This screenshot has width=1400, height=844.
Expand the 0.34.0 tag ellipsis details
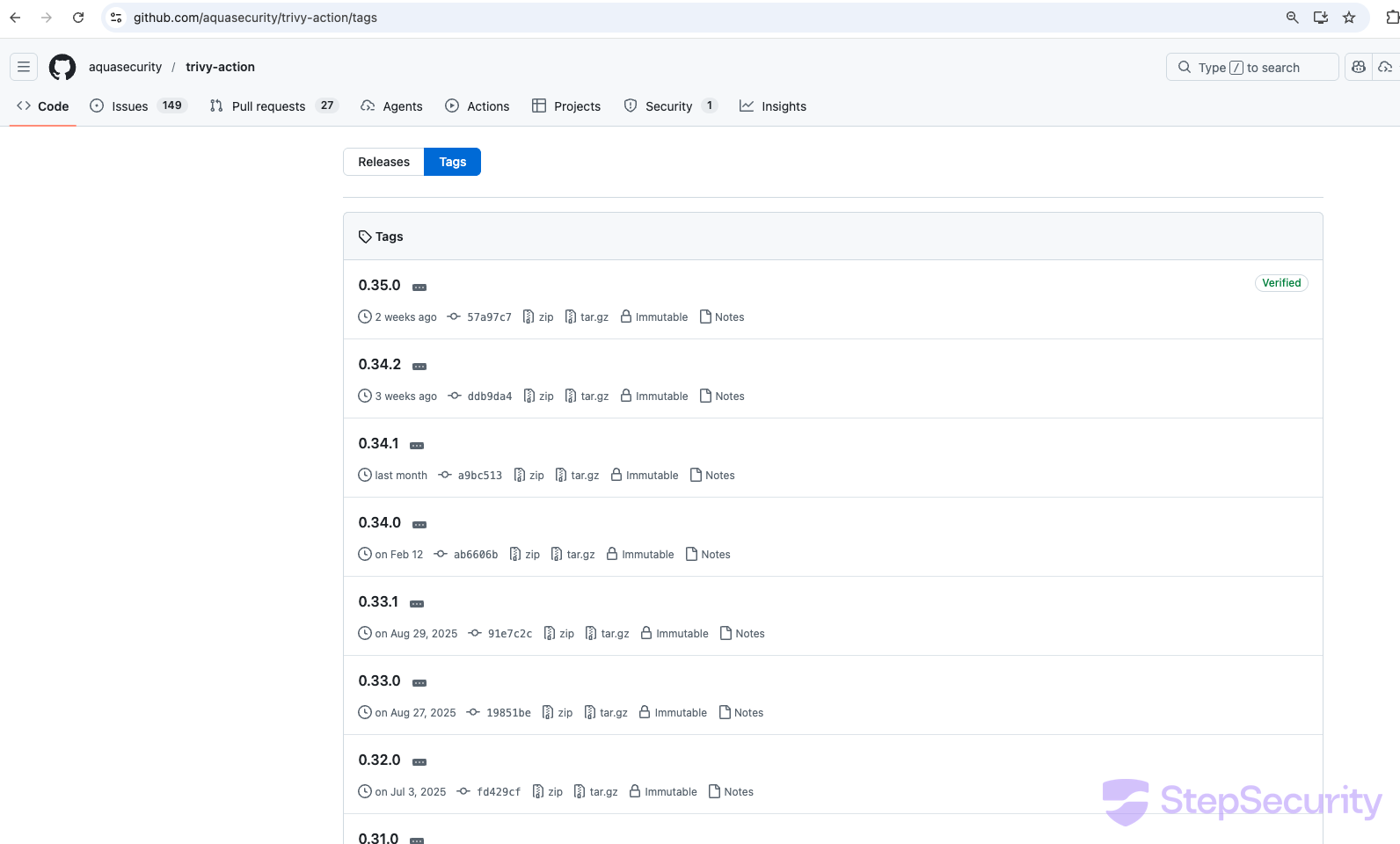pos(419,525)
